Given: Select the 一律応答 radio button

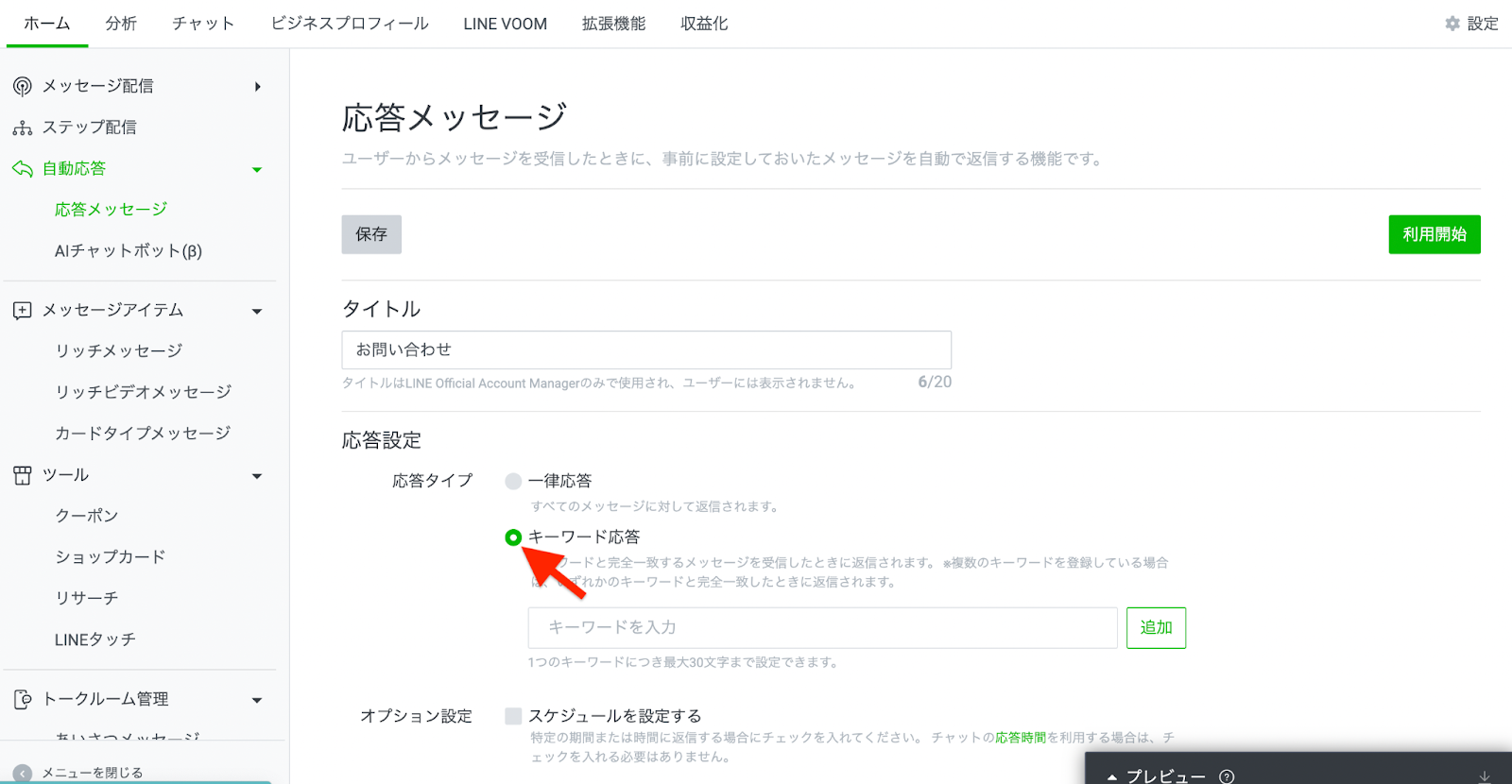Looking at the screenshot, I should 513,482.
